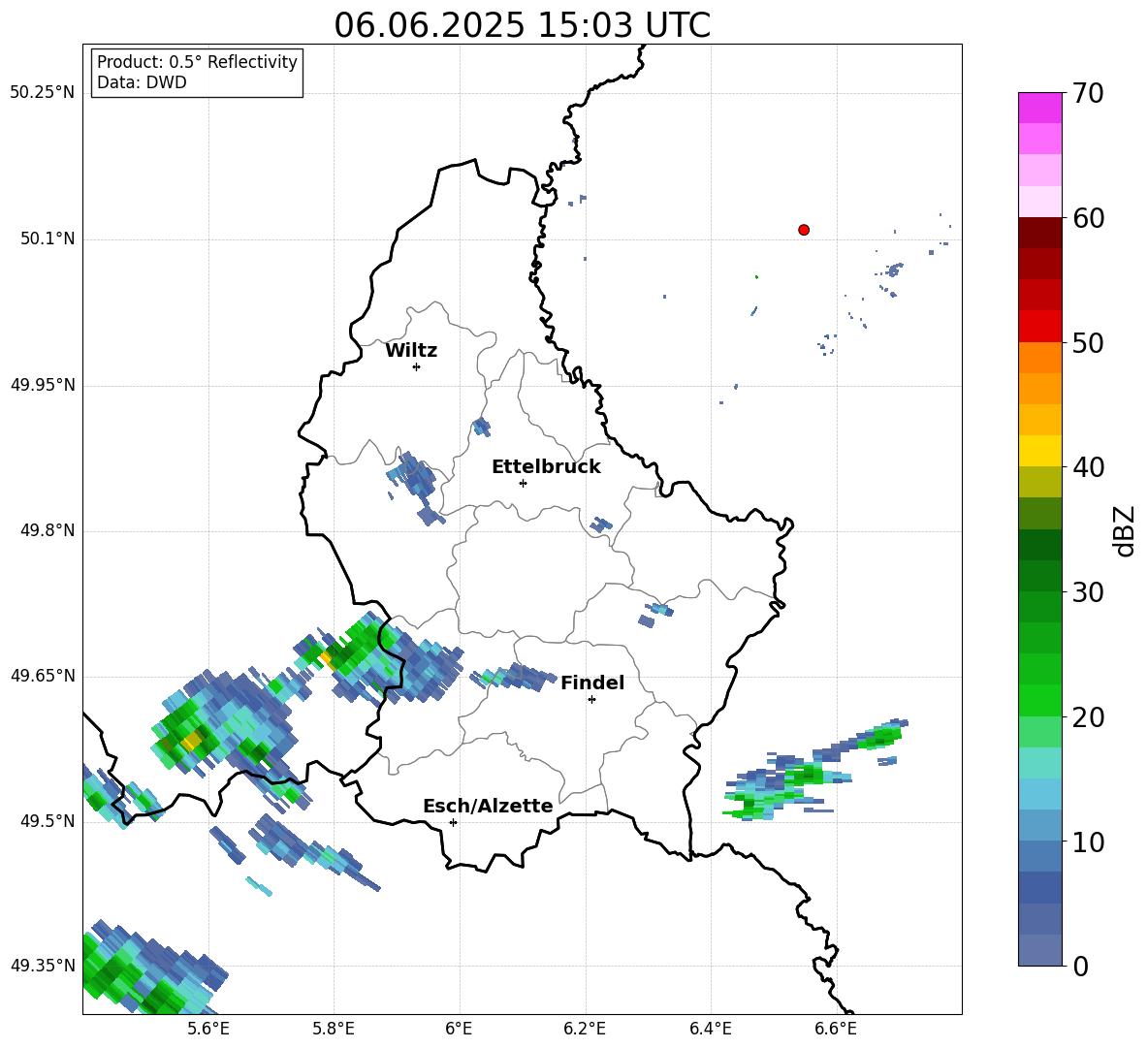Screen dimensions: 1148x1048
Task: Click the 10 tick on colorbar
Action: 1088,842
